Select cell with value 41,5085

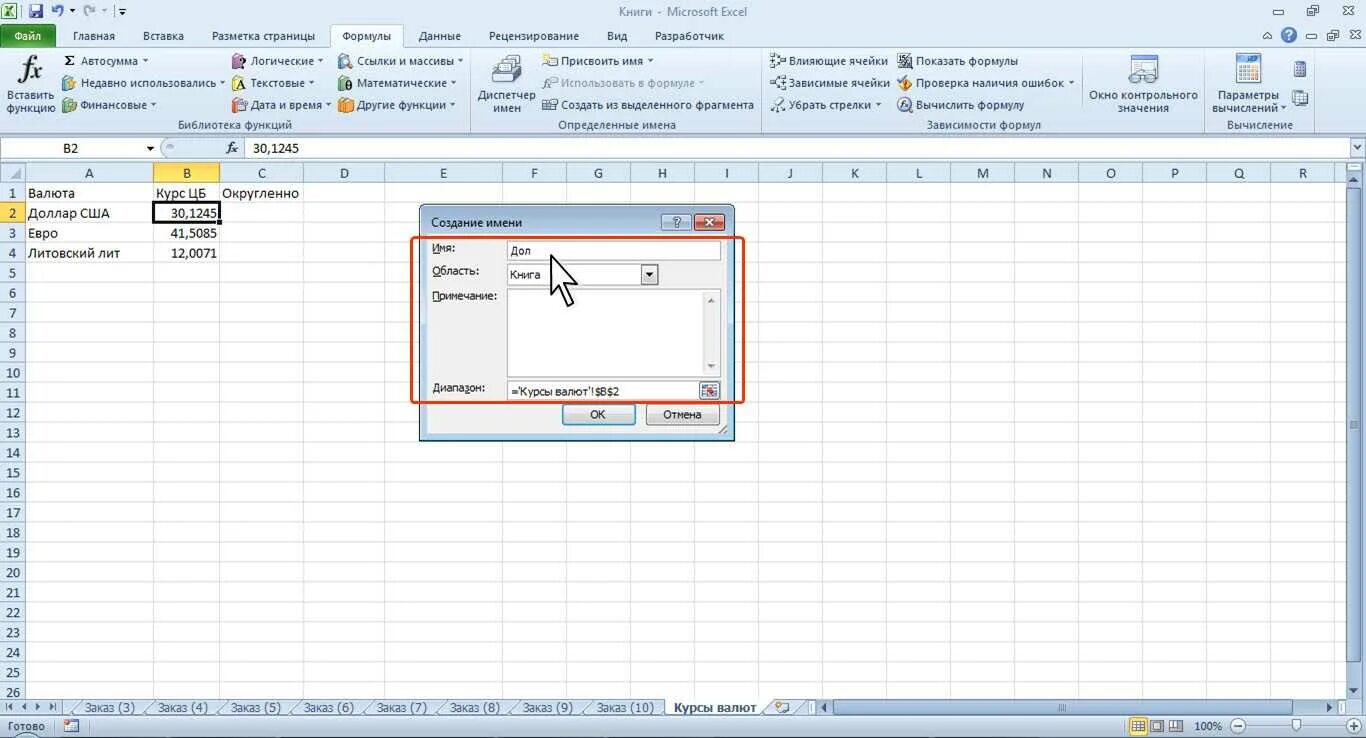tap(187, 233)
